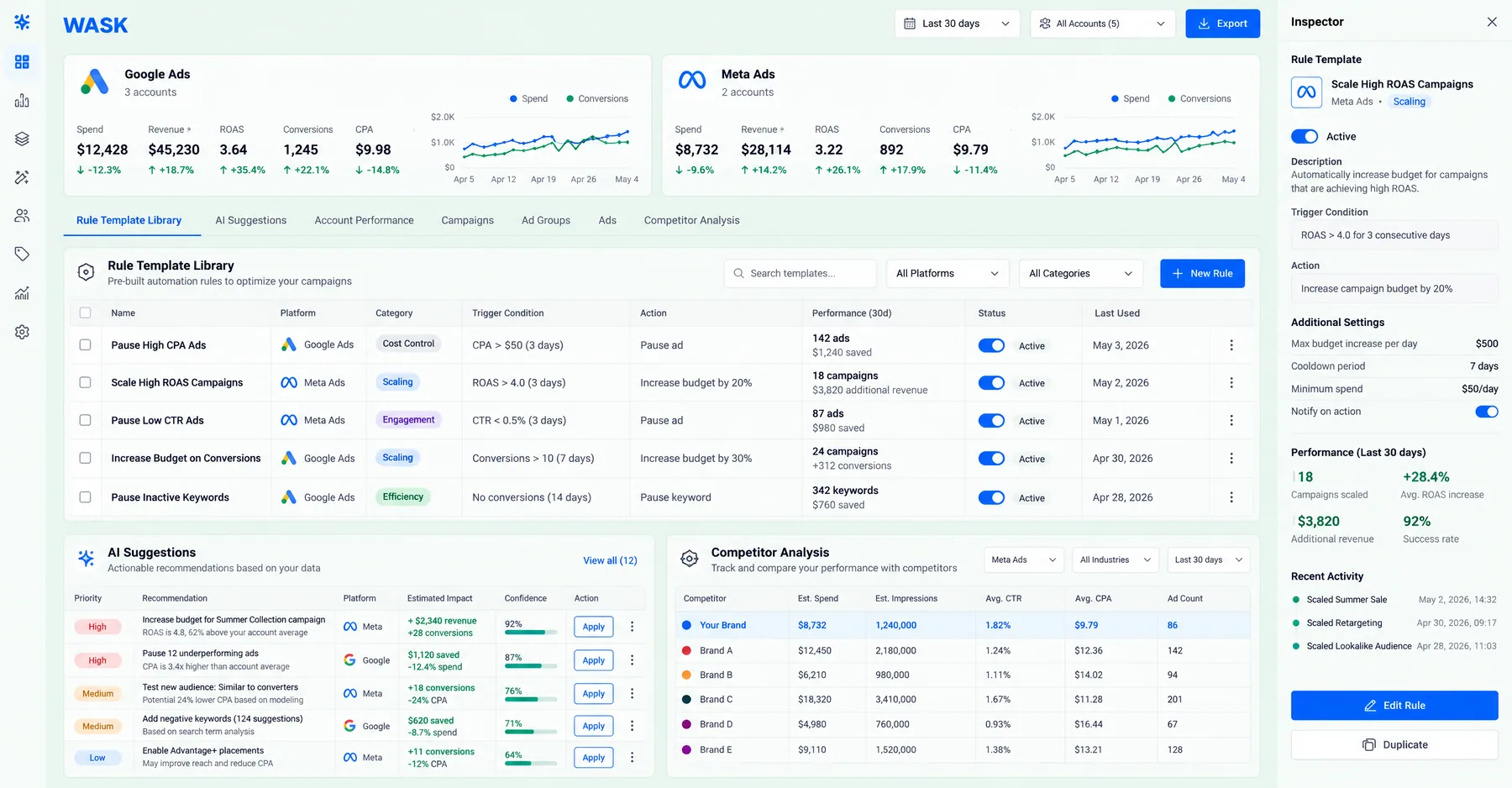Toggle the Active switch in Inspector

pyautogui.click(x=1305, y=136)
